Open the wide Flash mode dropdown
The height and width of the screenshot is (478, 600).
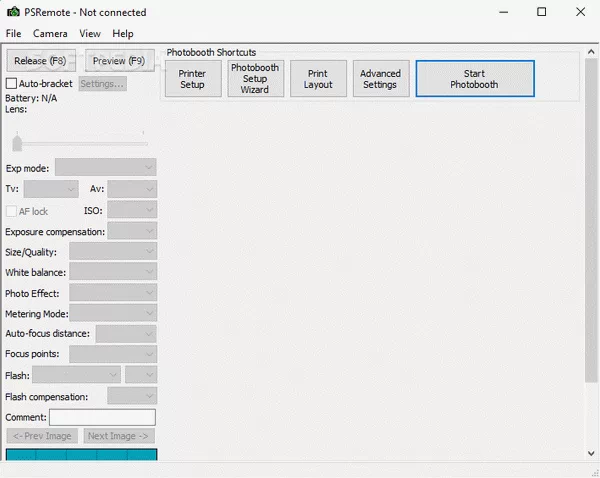pos(77,375)
